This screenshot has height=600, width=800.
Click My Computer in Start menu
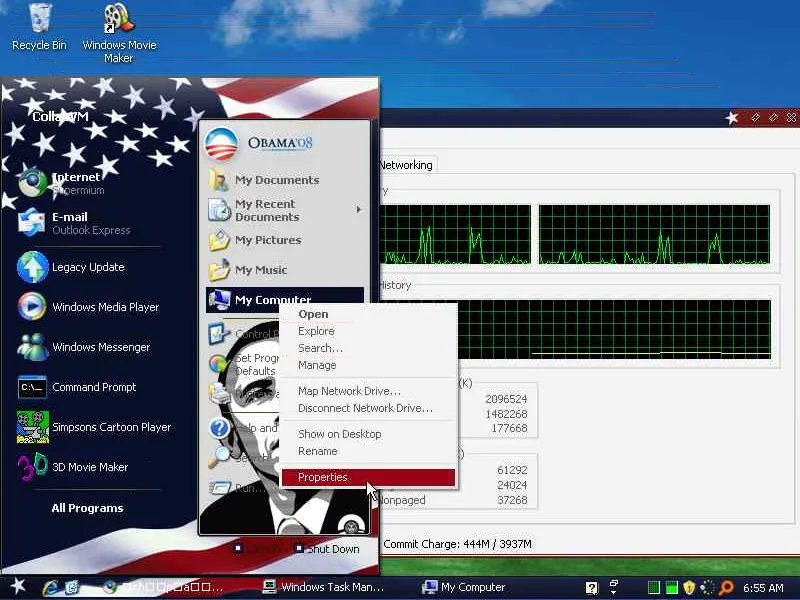285,299
